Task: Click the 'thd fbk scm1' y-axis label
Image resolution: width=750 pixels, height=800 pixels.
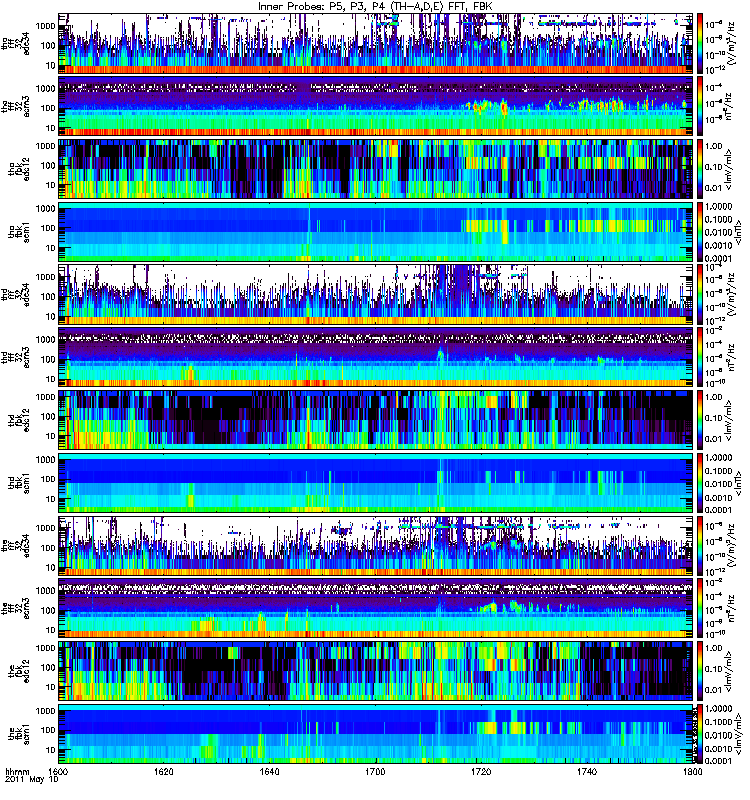Action: coord(19,483)
